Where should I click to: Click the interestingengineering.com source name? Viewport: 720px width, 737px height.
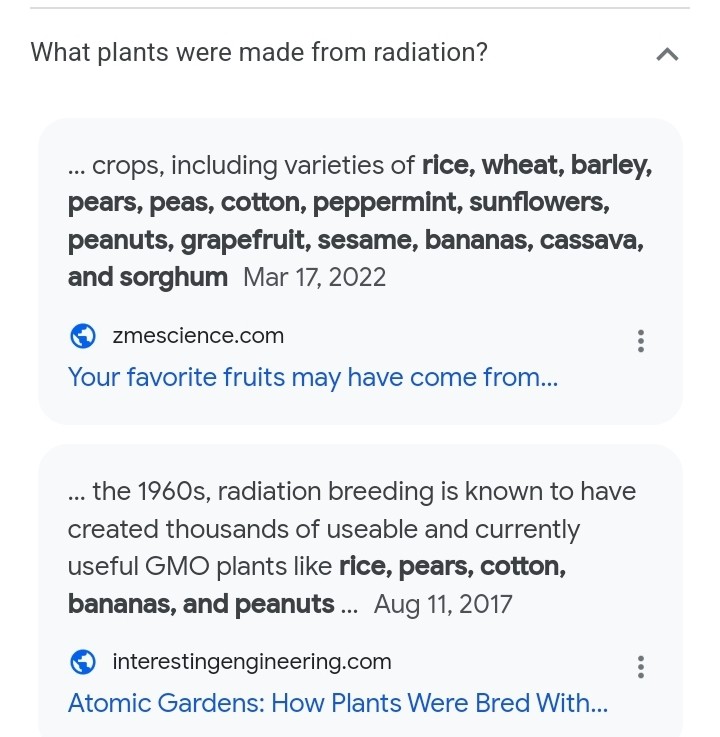click(252, 662)
